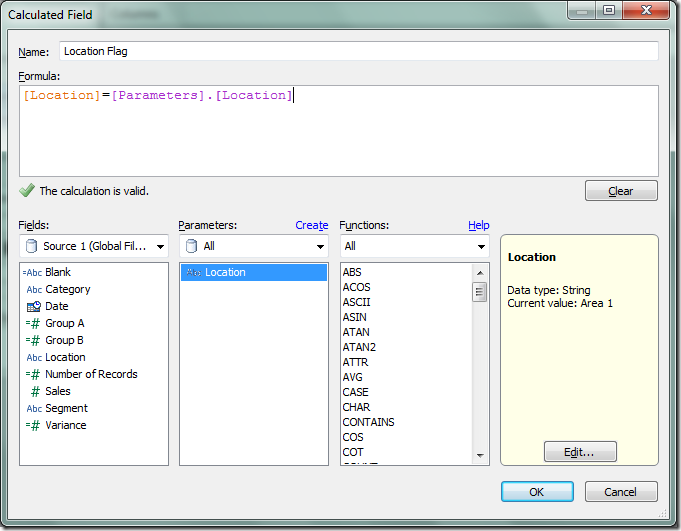This screenshot has height=531, width=681.
Task: Click the [Parameters].[Location] text in formula
Action: [202, 96]
